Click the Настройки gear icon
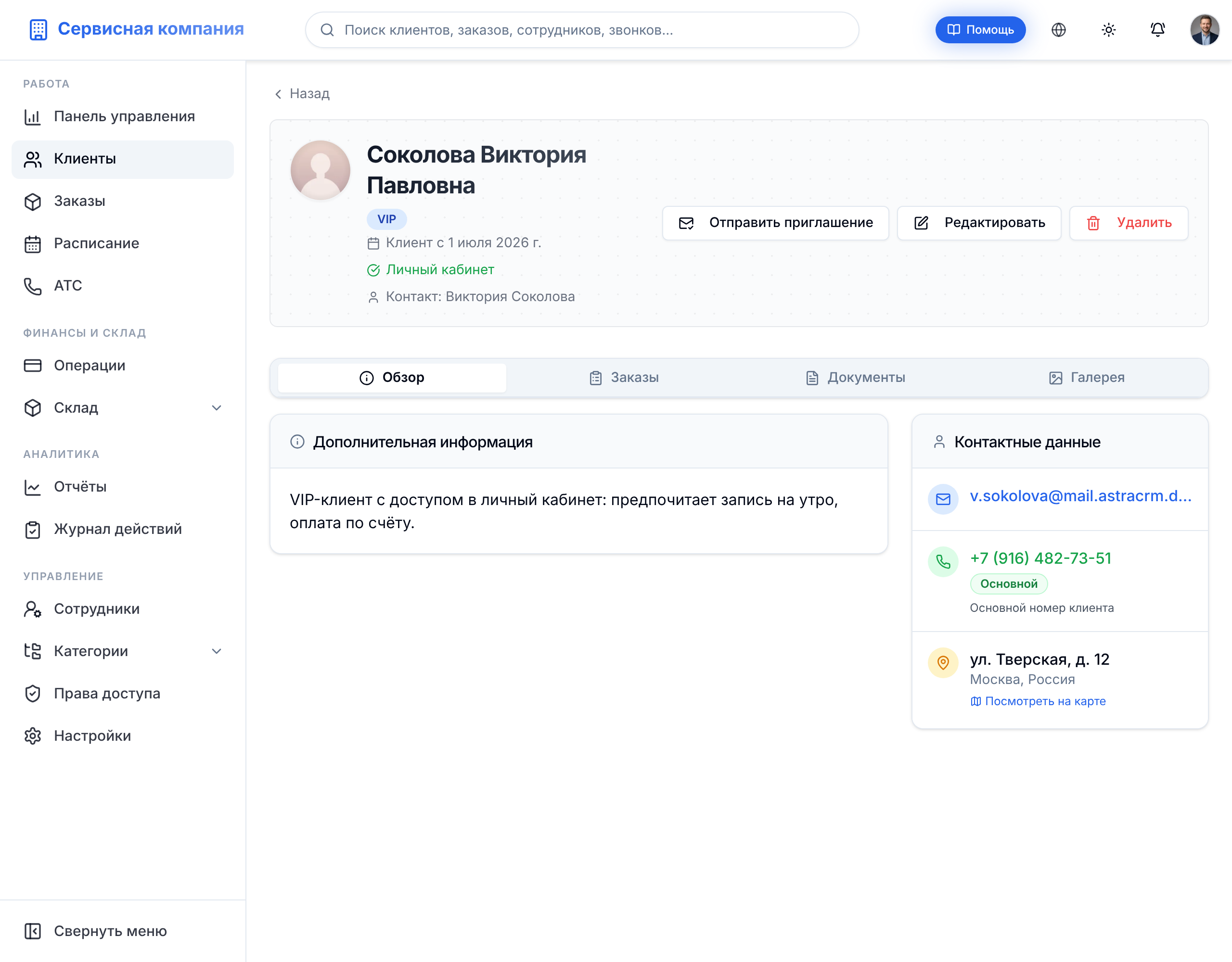Screen dimensions: 1232x962 click(x=33, y=736)
